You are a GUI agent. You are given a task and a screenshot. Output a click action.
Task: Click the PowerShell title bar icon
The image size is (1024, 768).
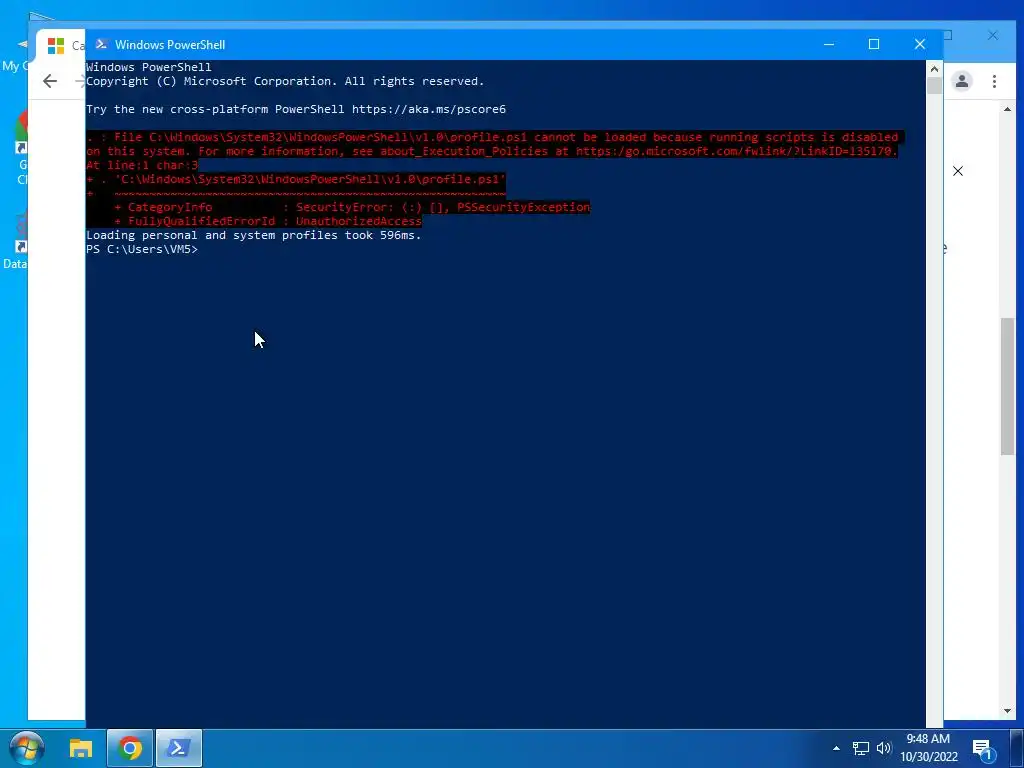101,44
